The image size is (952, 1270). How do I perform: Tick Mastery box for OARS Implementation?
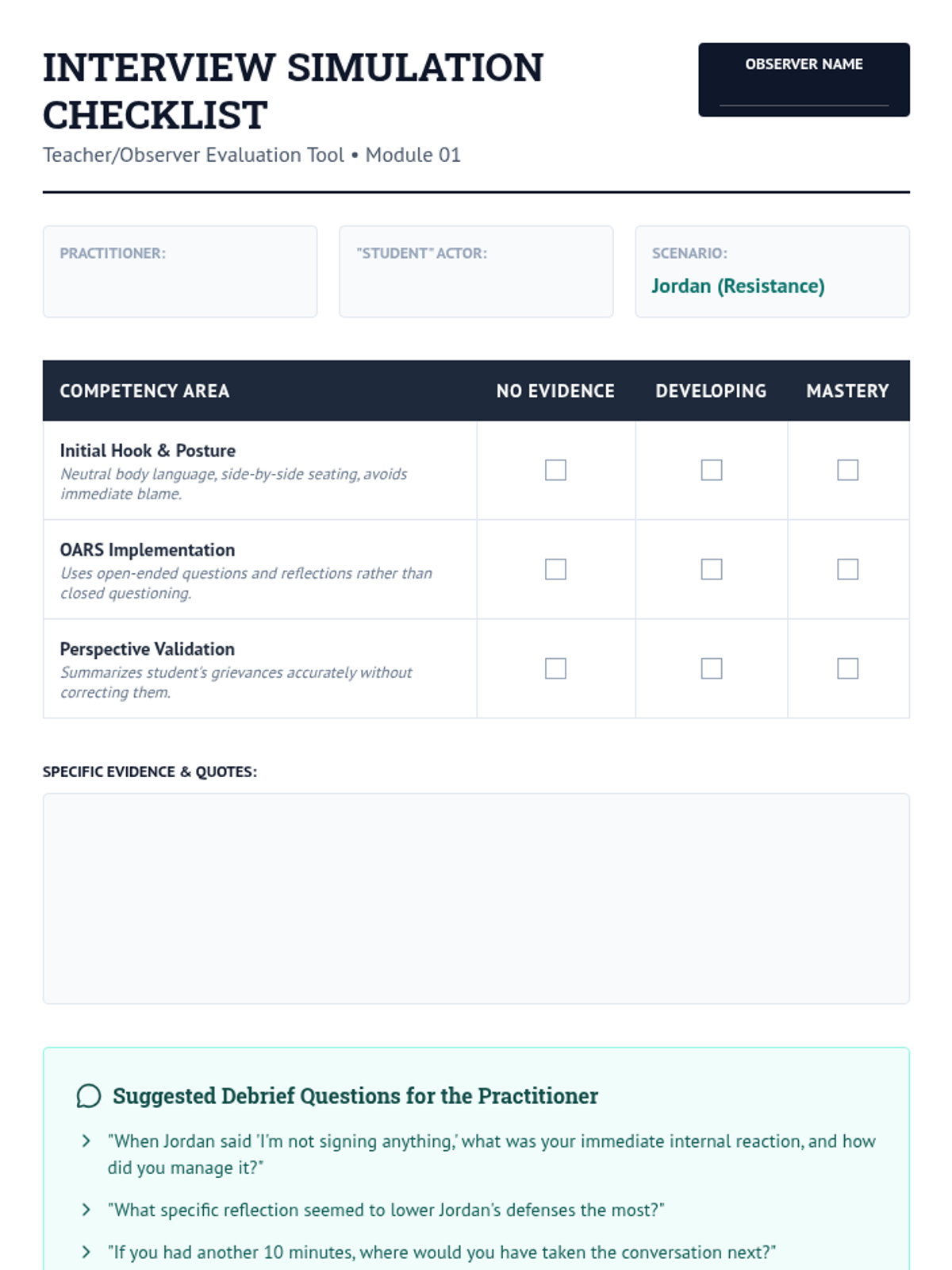pos(847,569)
